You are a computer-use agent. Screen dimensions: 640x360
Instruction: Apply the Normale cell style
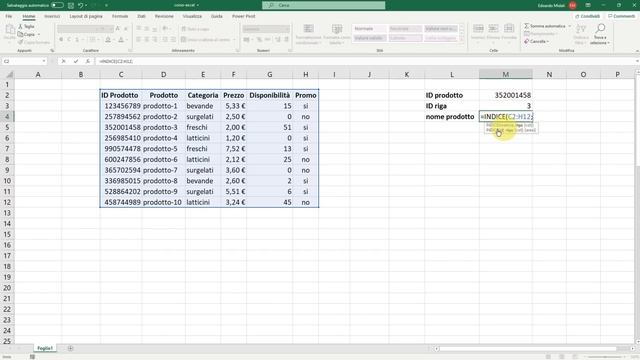pos(369,29)
